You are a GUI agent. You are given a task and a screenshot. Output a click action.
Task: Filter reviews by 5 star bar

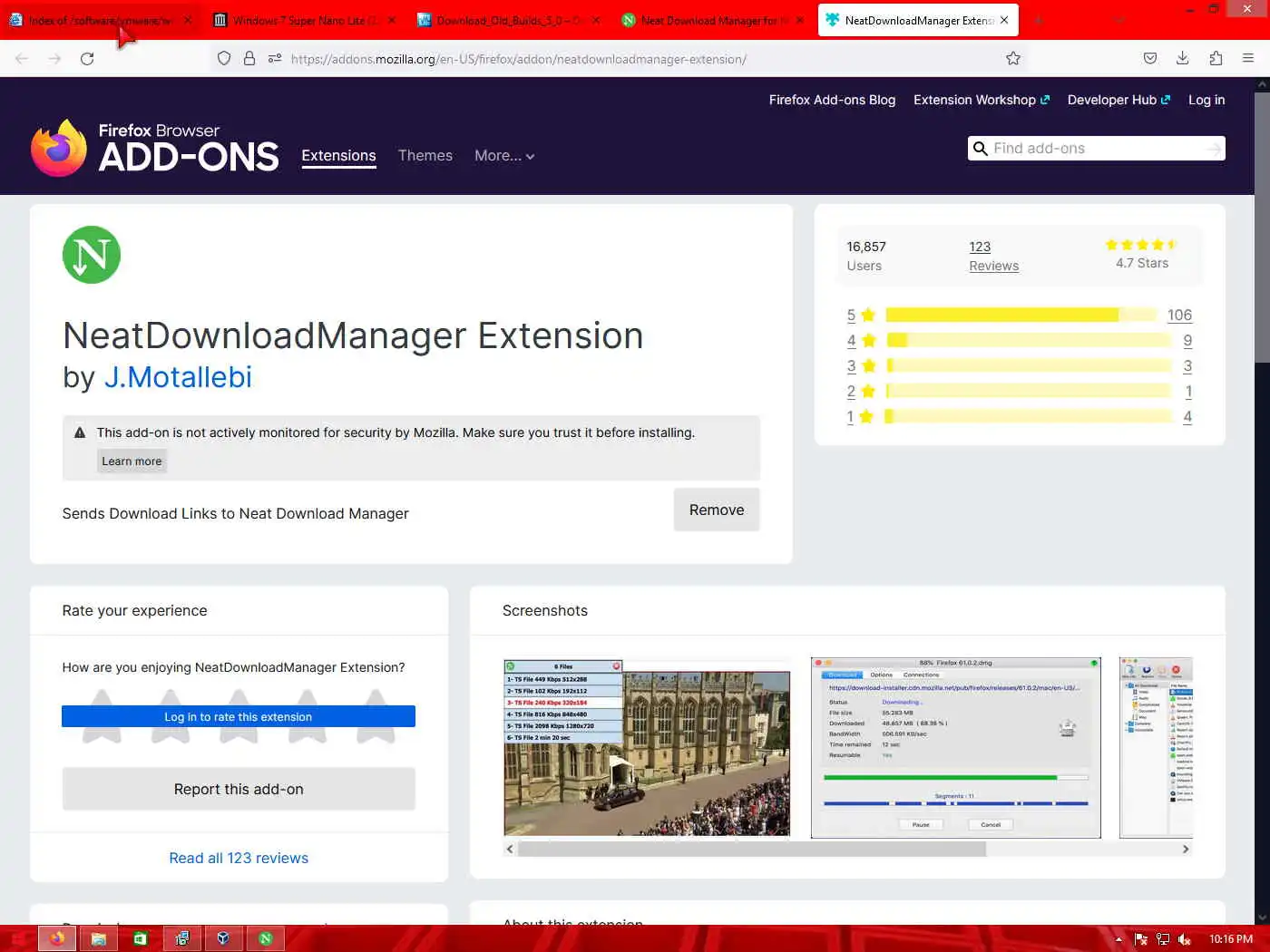(1021, 315)
